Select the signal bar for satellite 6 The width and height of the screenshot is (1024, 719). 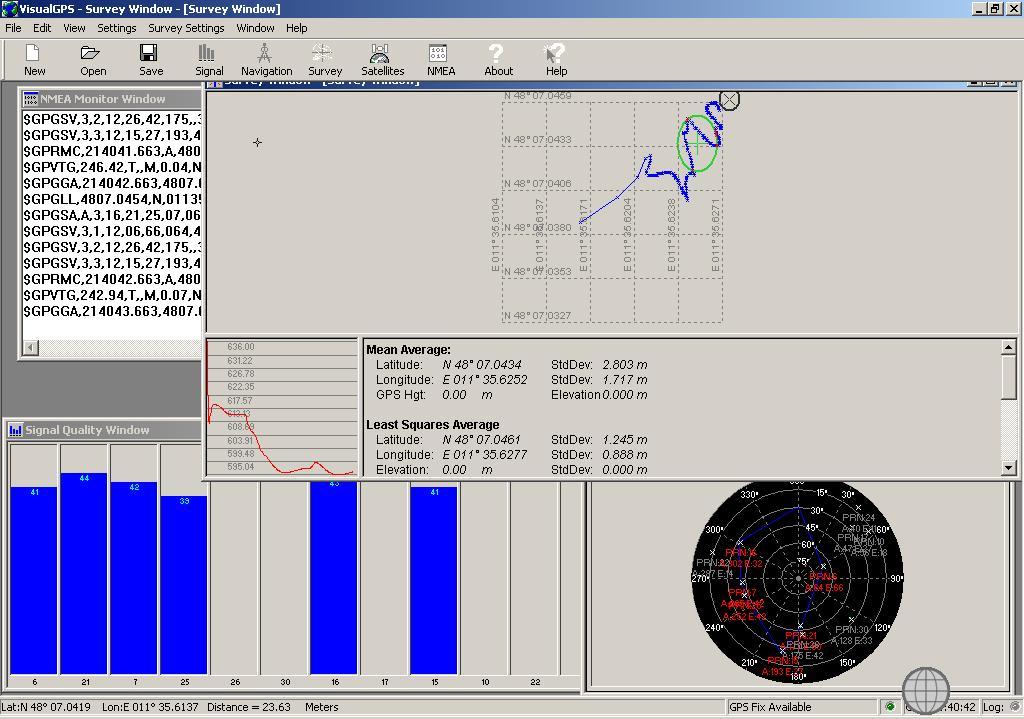click(x=34, y=581)
